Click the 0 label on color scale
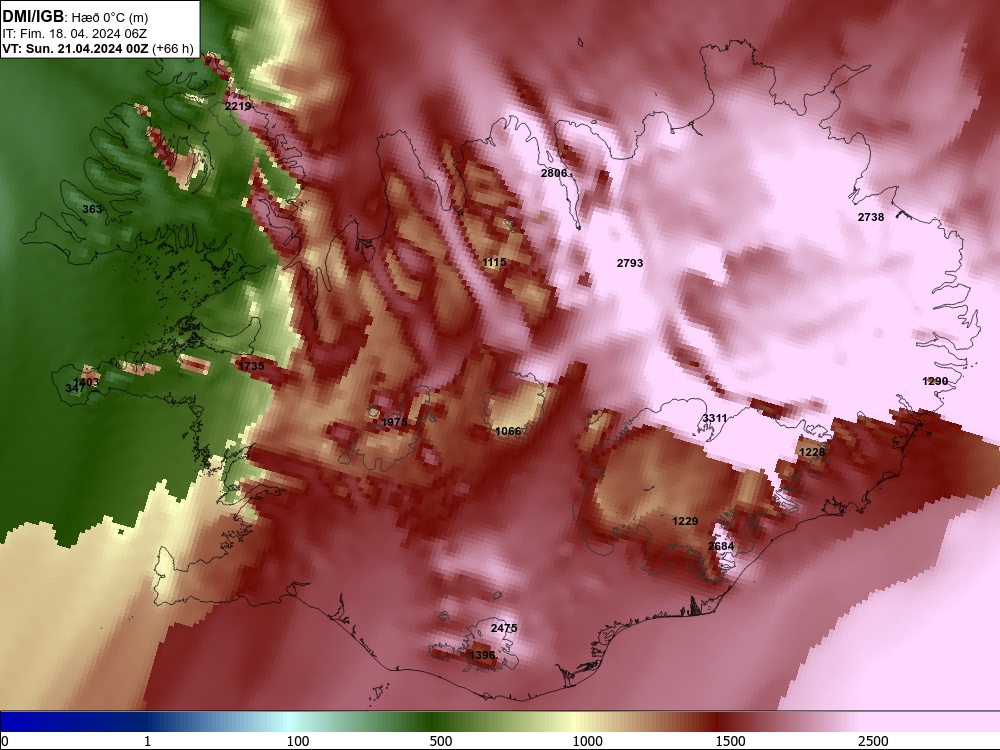This screenshot has height=750, width=1000. point(5,741)
